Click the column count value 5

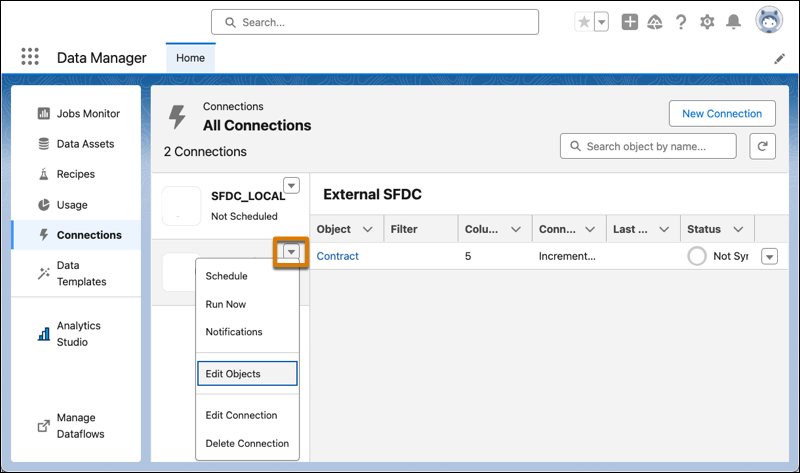click(468, 256)
